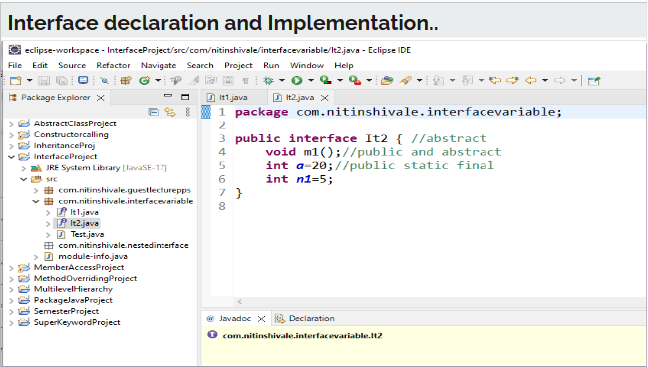Click Collapse All in Package Explorer

point(153,112)
